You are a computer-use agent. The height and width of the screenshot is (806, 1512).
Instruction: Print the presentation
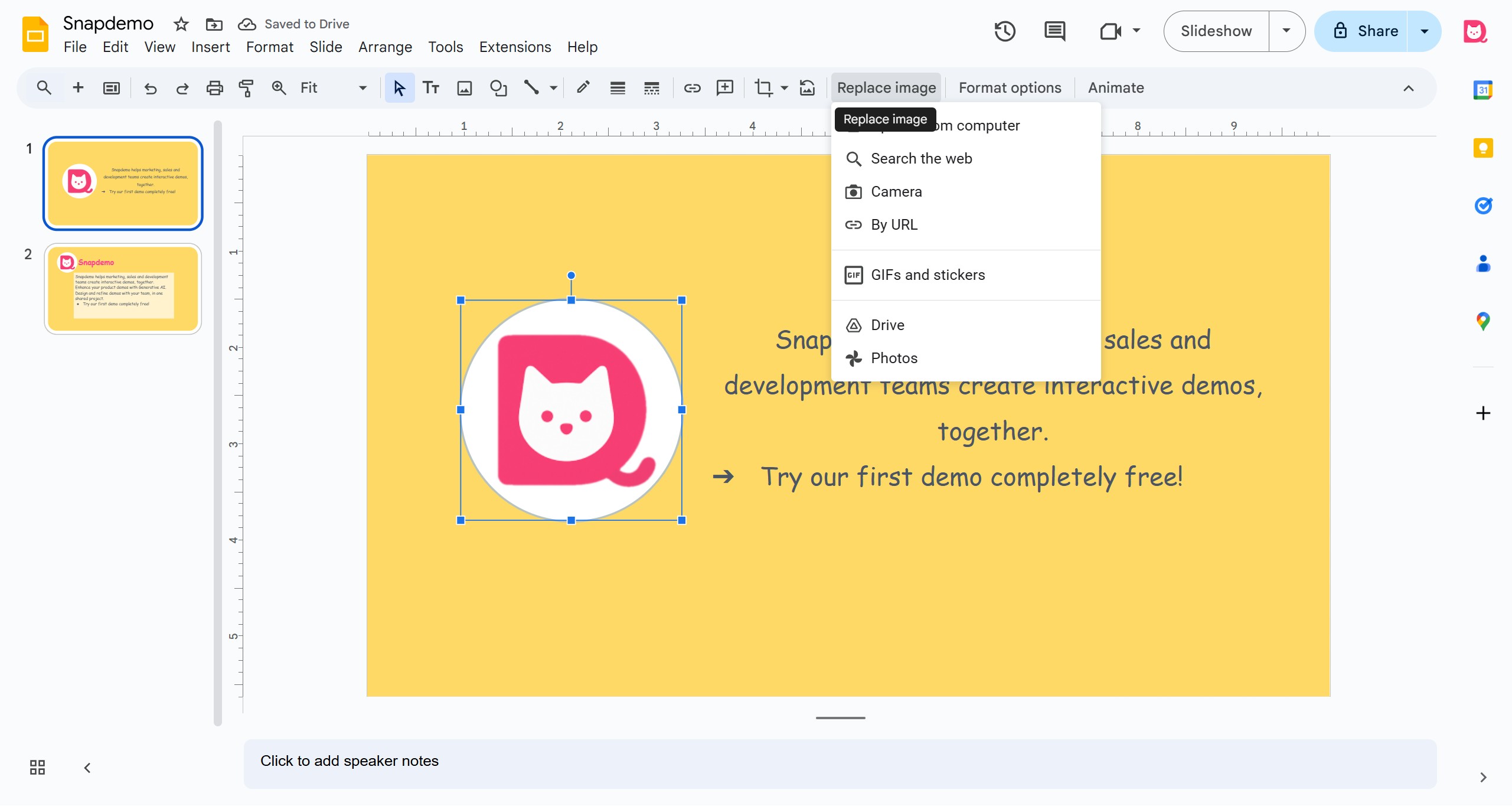[x=214, y=88]
